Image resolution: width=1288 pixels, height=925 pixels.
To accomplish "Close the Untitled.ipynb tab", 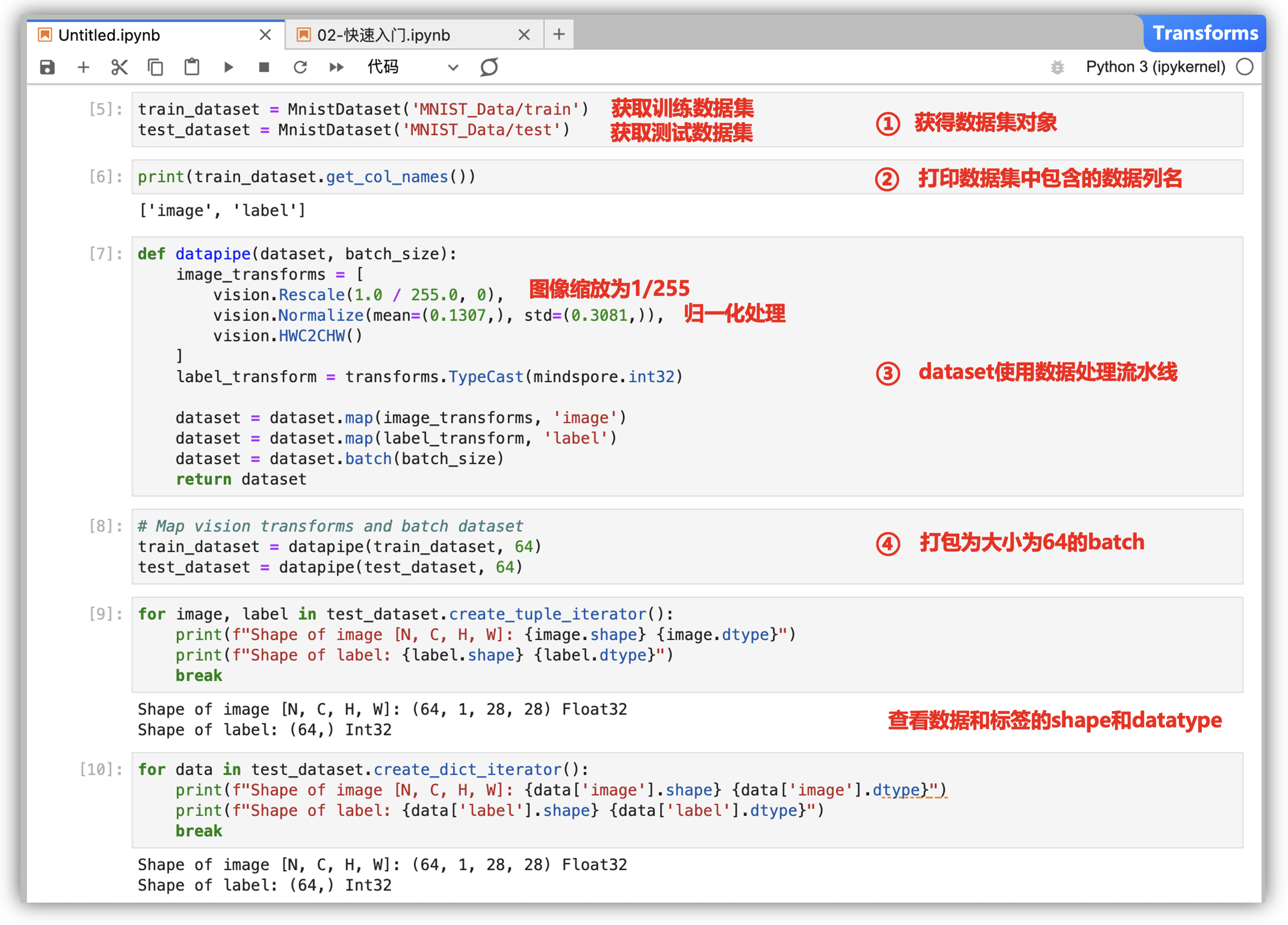I will 265,35.
